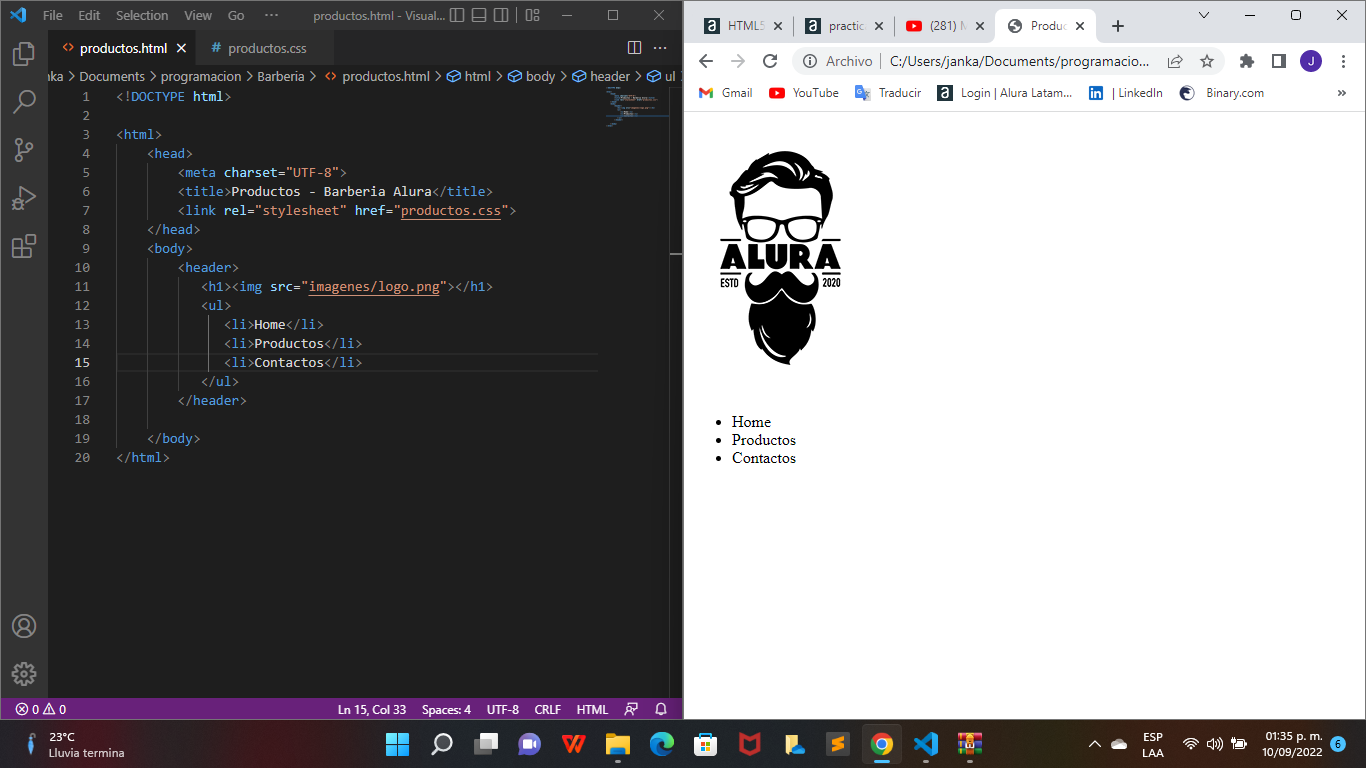
Task: Open the Traducir bookmark
Action: tap(888, 93)
